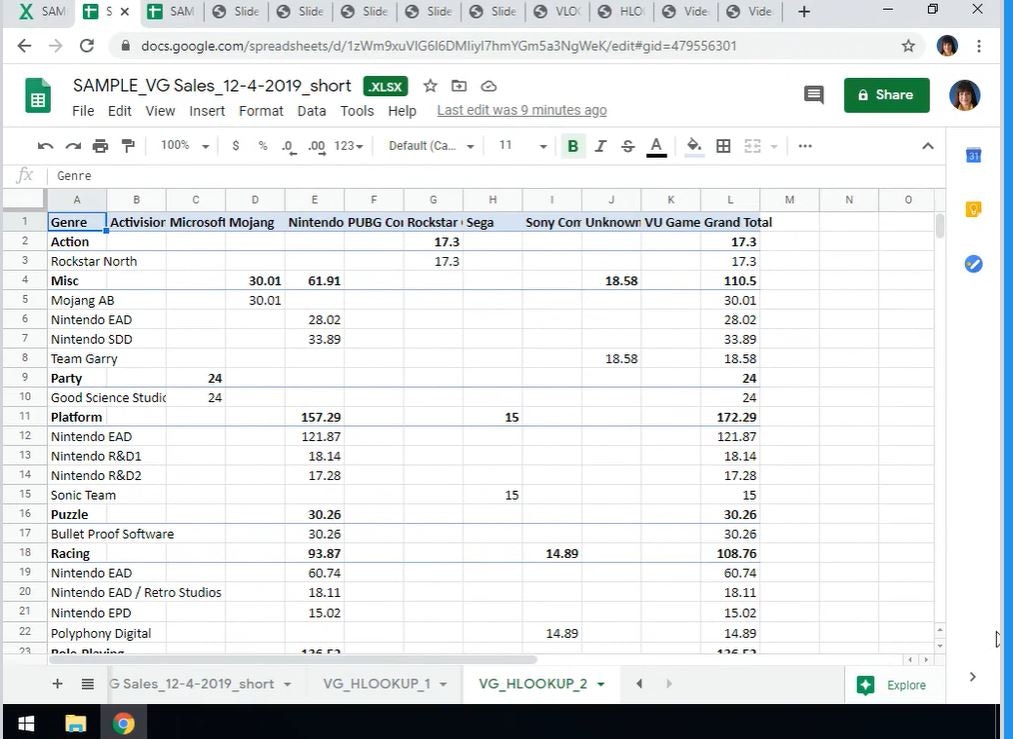1013x739 pixels.
Task: Click the Increase decimal places icon
Action: click(317, 147)
